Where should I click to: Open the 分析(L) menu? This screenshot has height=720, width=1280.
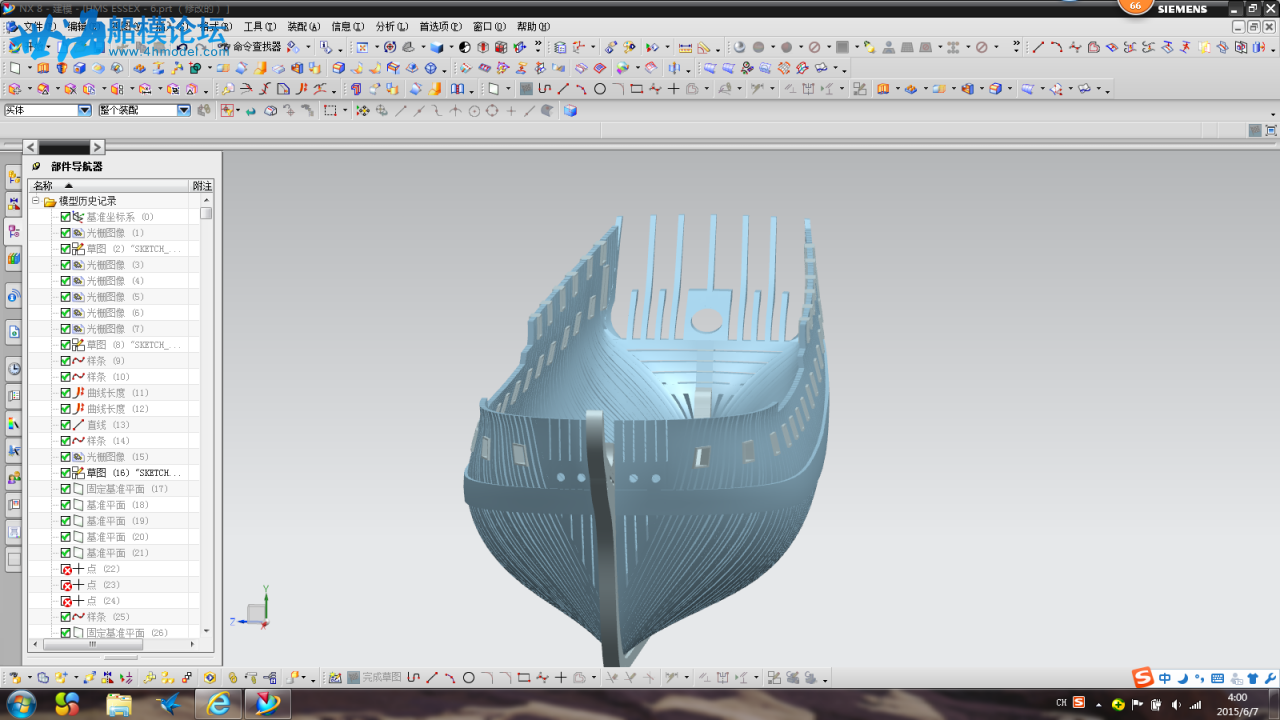391,27
